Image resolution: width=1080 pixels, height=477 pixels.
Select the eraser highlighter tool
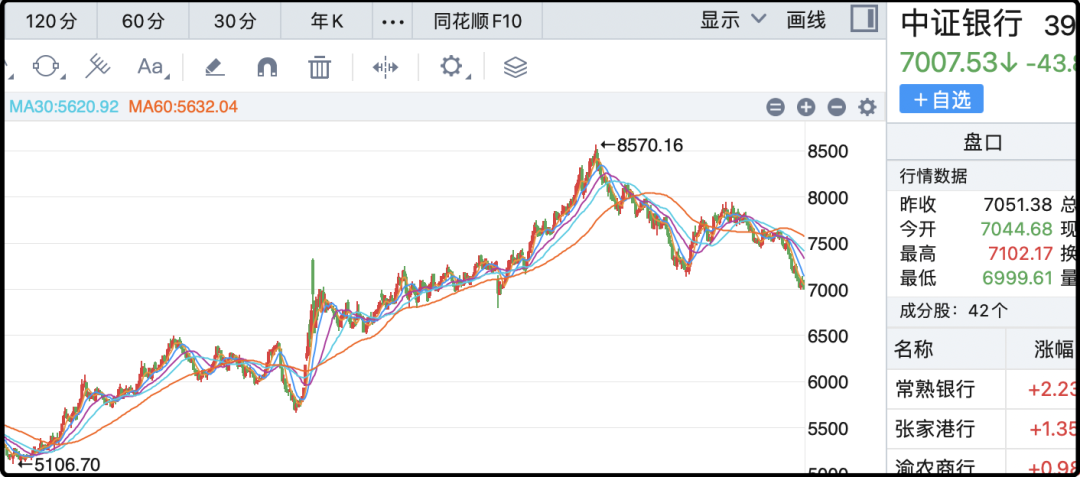coord(215,67)
